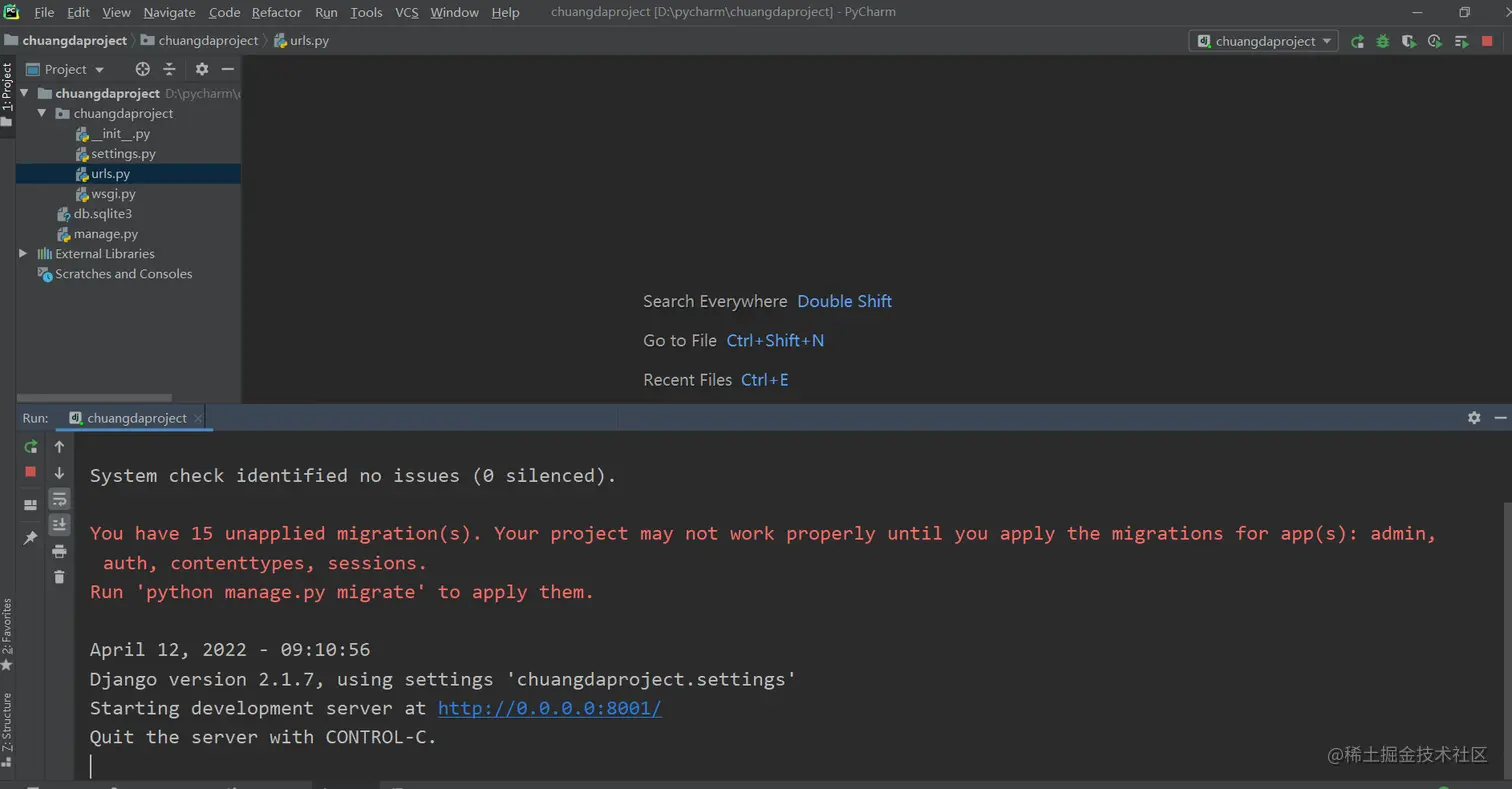The width and height of the screenshot is (1512, 789).
Task: Click the Profile run icon in toolbar
Action: click(1435, 41)
